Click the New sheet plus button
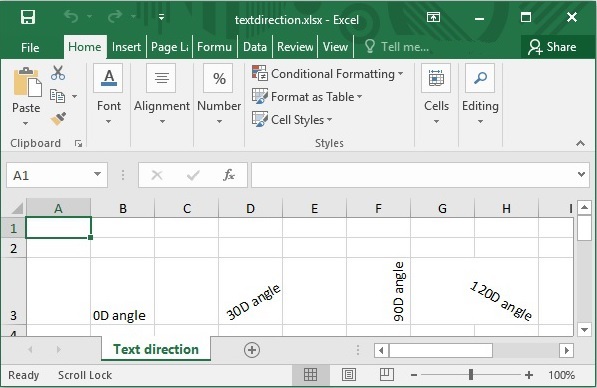 tap(252, 350)
